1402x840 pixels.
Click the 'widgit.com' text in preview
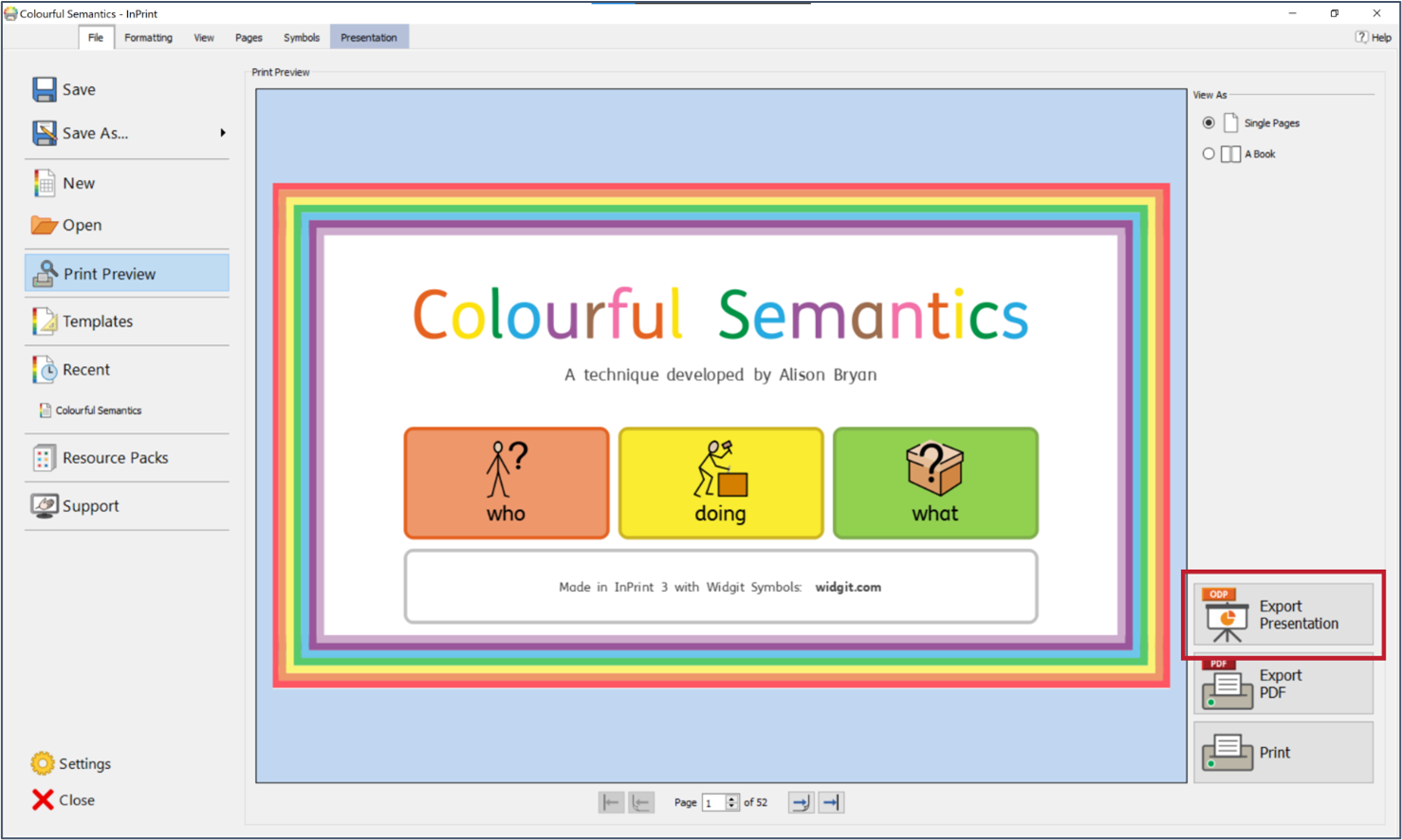click(848, 587)
